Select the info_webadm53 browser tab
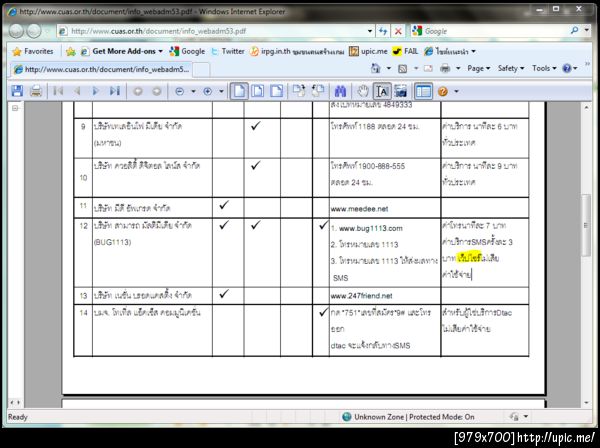The height and width of the screenshot is (448, 600). point(101,69)
